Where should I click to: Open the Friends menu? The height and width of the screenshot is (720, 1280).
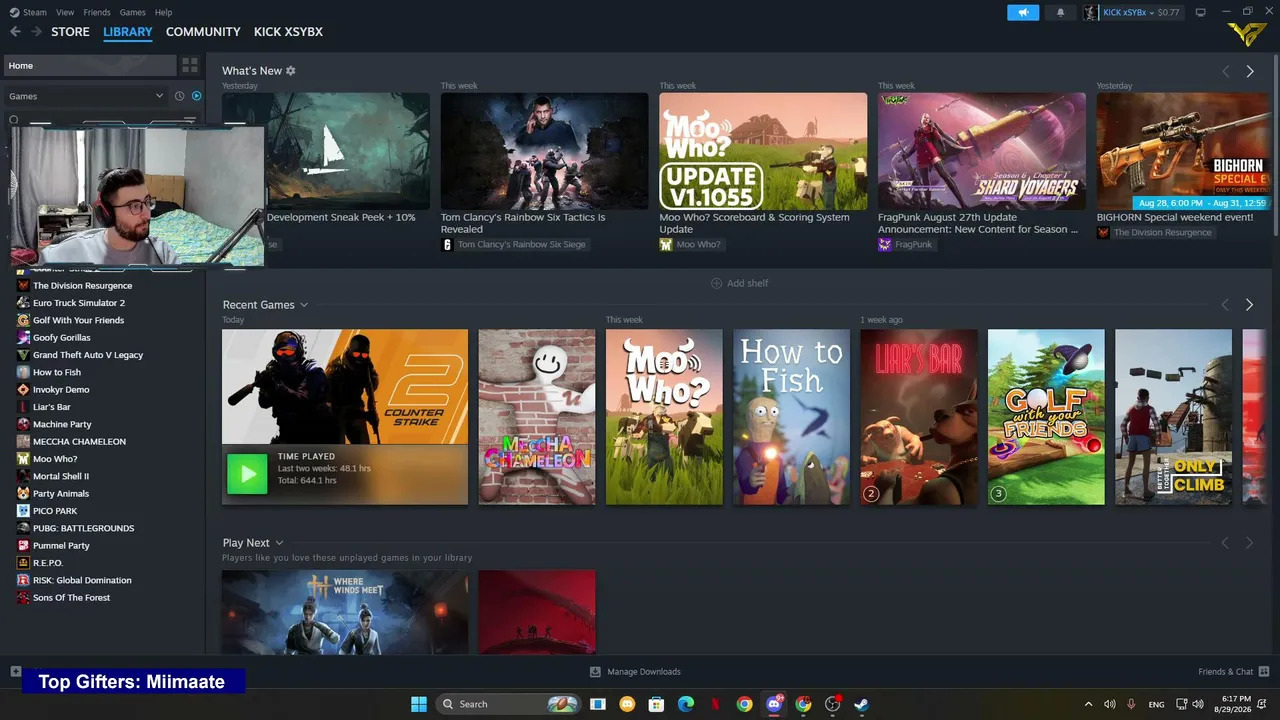97,13
